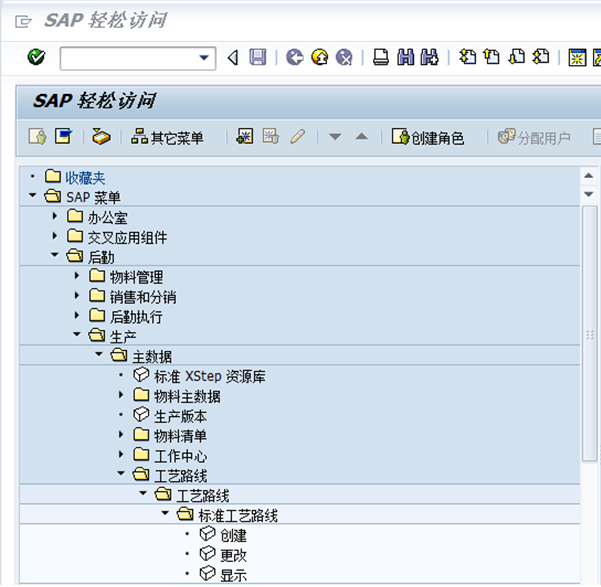The height and width of the screenshot is (587, 601).
Task: Click the Add to Favorites icon
Action: tap(245, 136)
